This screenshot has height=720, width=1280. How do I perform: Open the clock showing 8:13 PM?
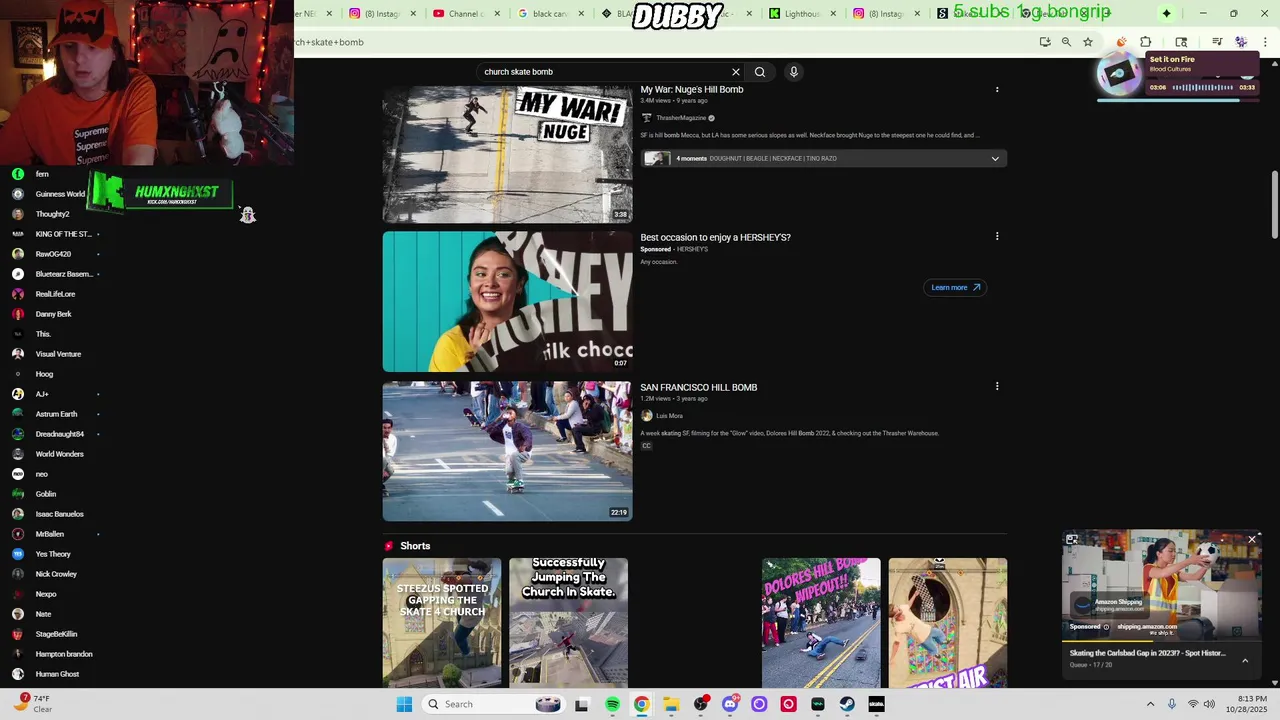click(x=1246, y=703)
